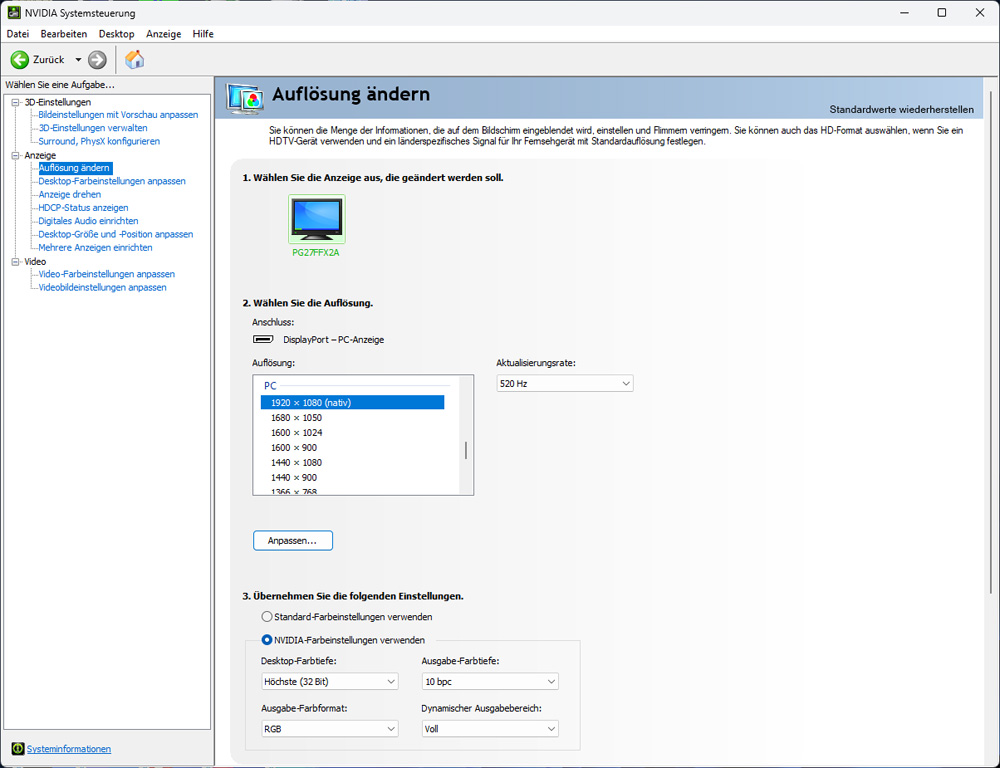1000x768 pixels.
Task: Open the Ausgabe-Farbtiefe 10 bpc dropdown
Action: click(x=490, y=682)
